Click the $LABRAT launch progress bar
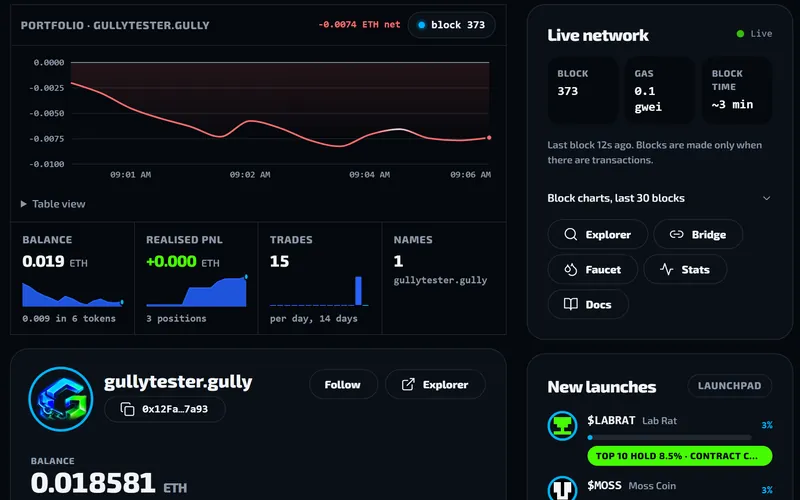This screenshot has height=500, width=800. click(x=669, y=437)
